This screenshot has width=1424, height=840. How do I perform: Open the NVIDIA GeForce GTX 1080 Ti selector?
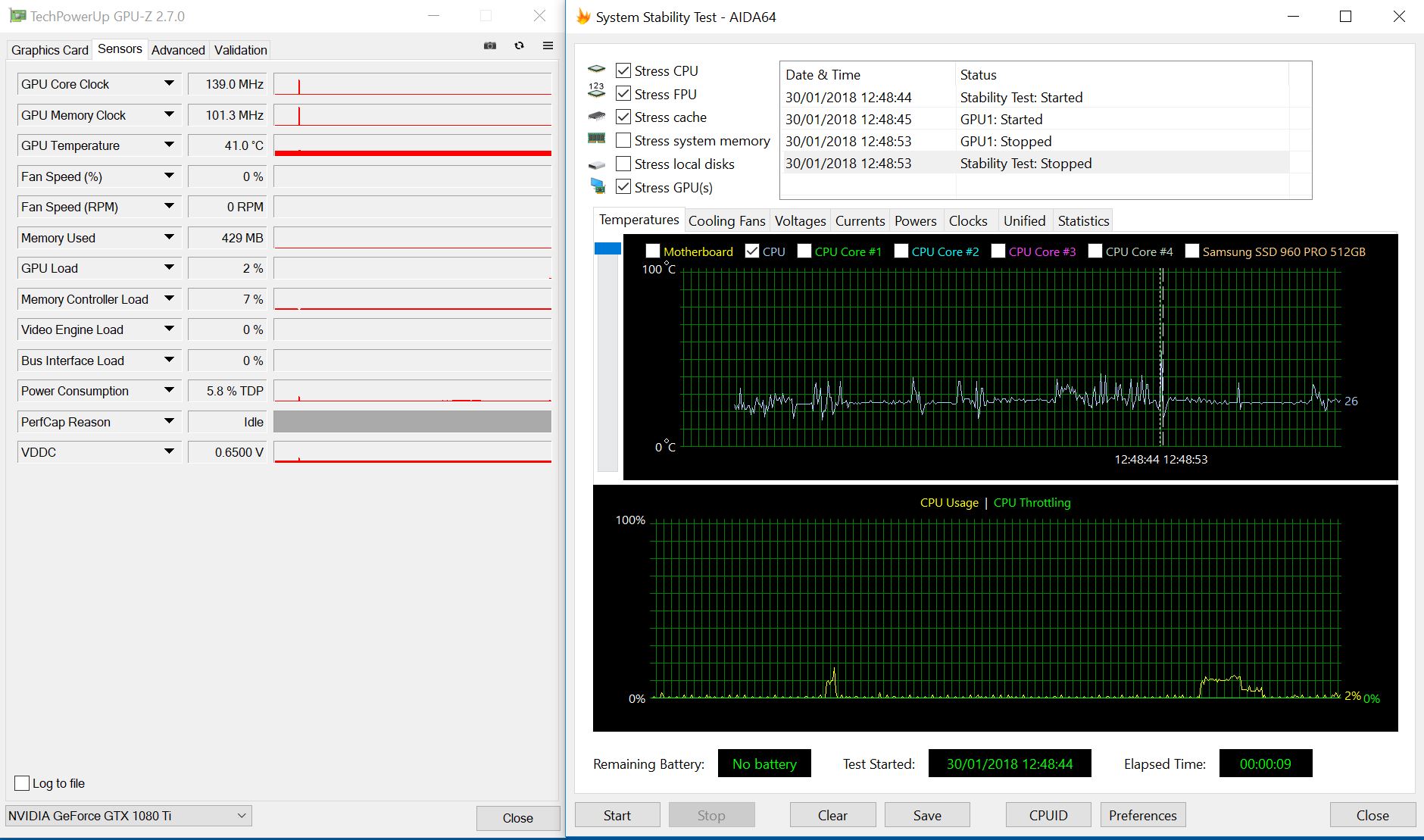pos(128,816)
